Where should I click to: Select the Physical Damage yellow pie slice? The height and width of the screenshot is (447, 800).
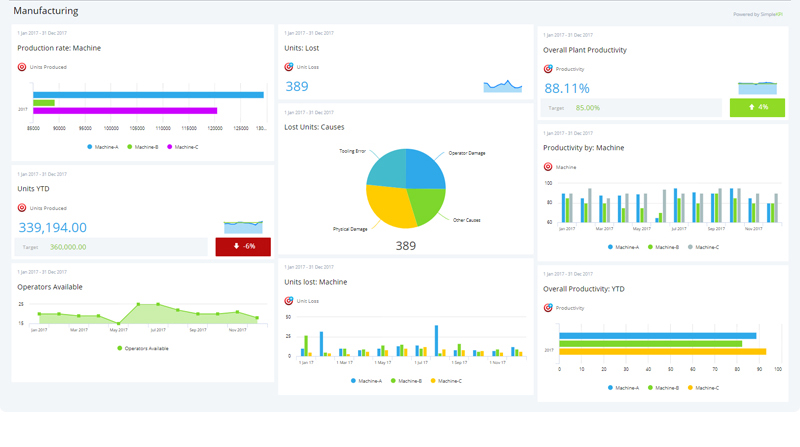pyautogui.click(x=392, y=208)
